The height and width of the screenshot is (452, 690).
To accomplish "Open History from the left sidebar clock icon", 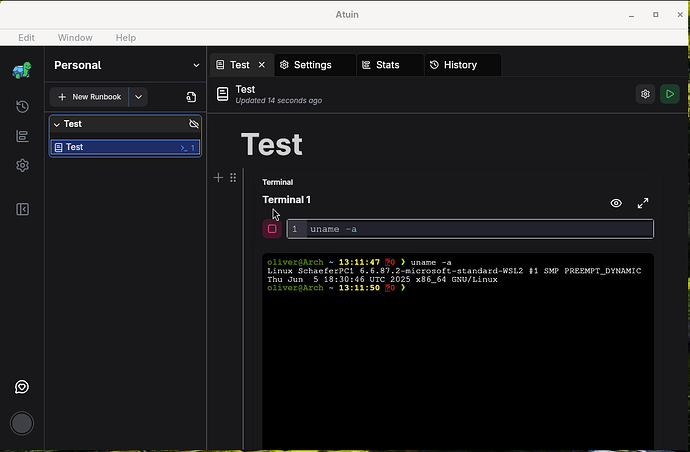I will point(22,107).
